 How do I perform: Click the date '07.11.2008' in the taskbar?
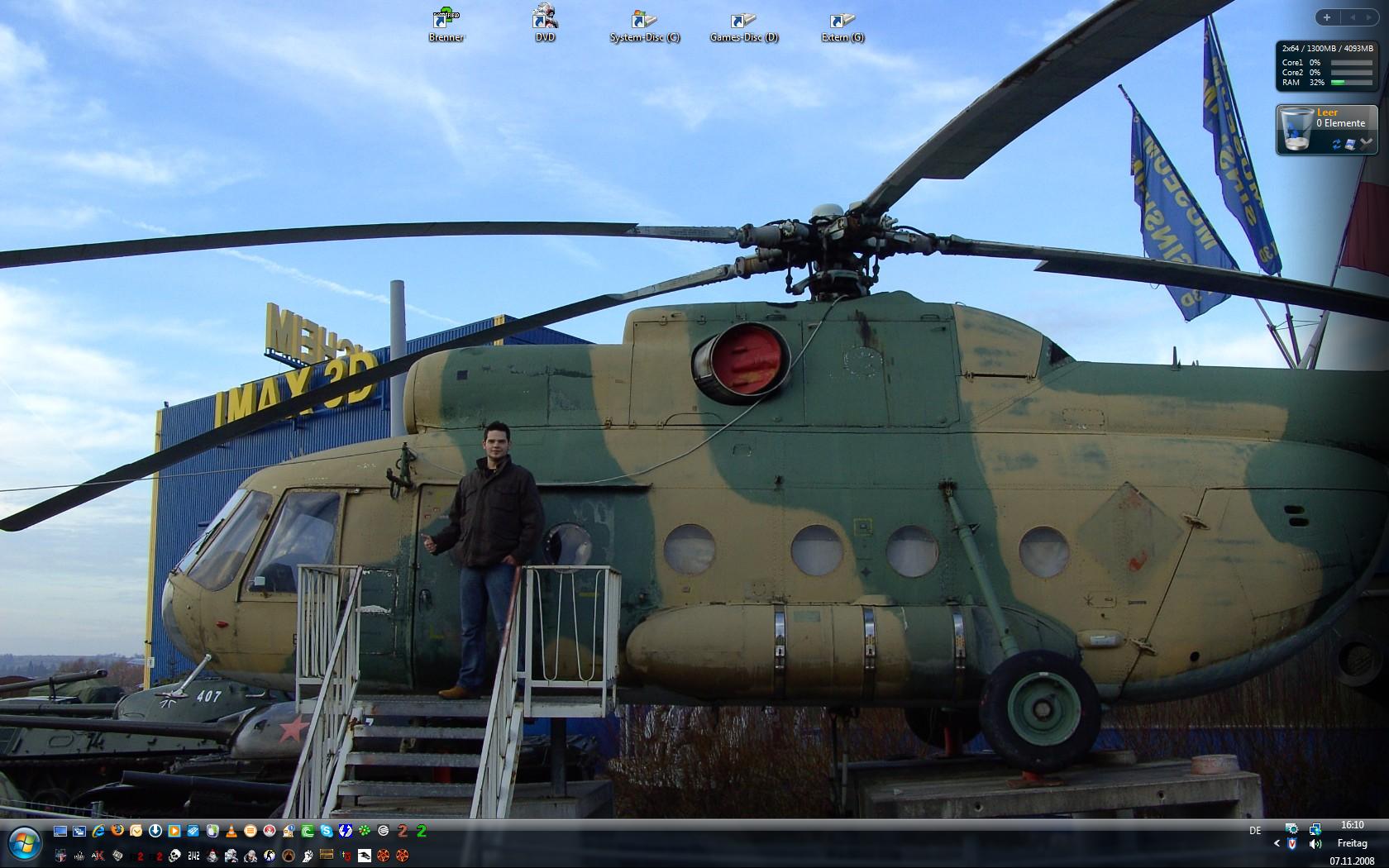click(1352, 861)
